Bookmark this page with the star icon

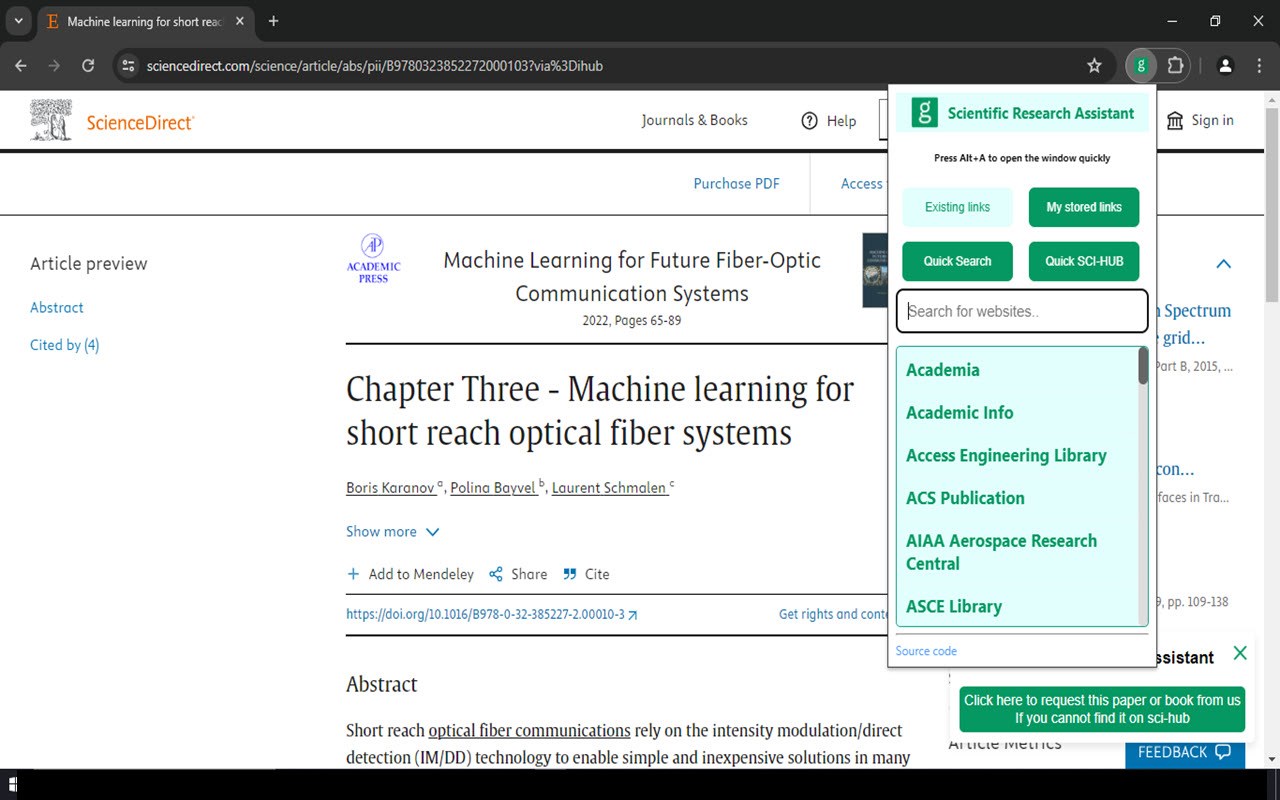tap(1094, 66)
